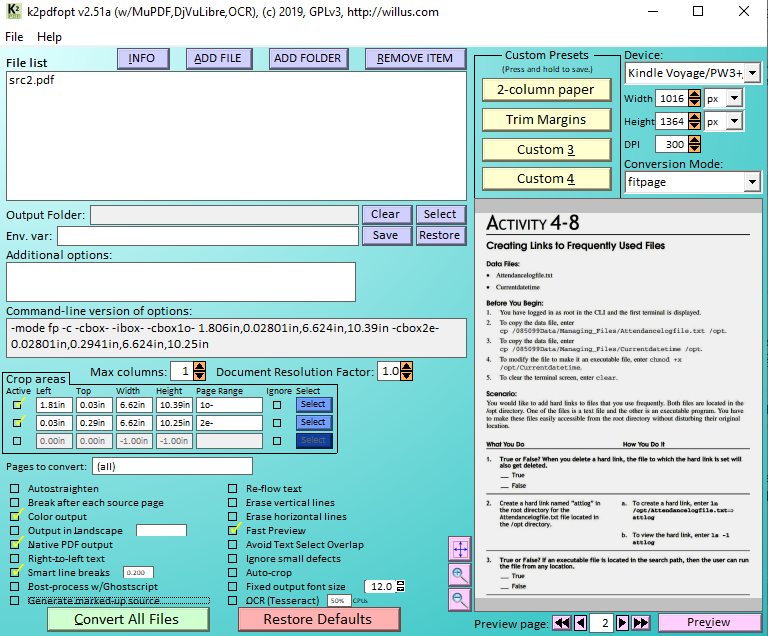Click Convert All Files
The height and width of the screenshot is (636, 768).
coord(128,619)
